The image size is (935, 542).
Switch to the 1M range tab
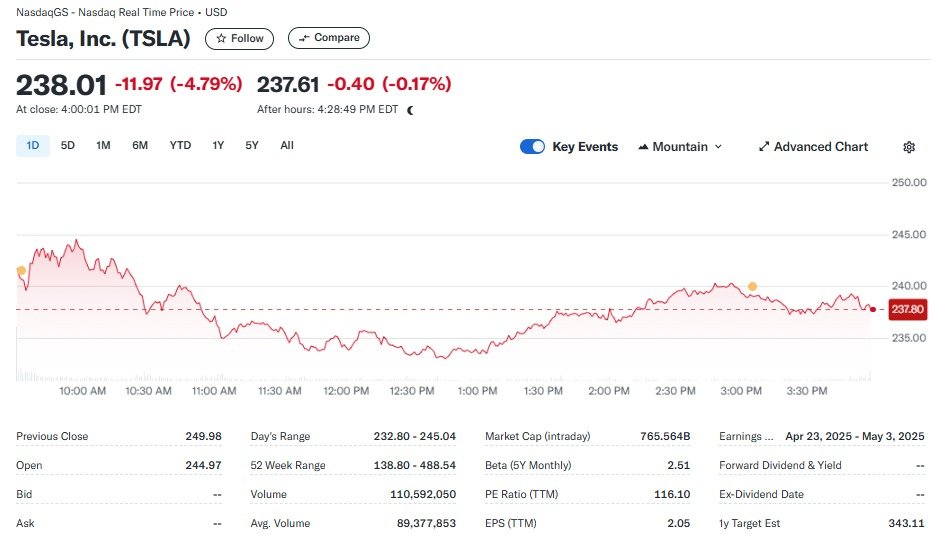(x=103, y=145)
